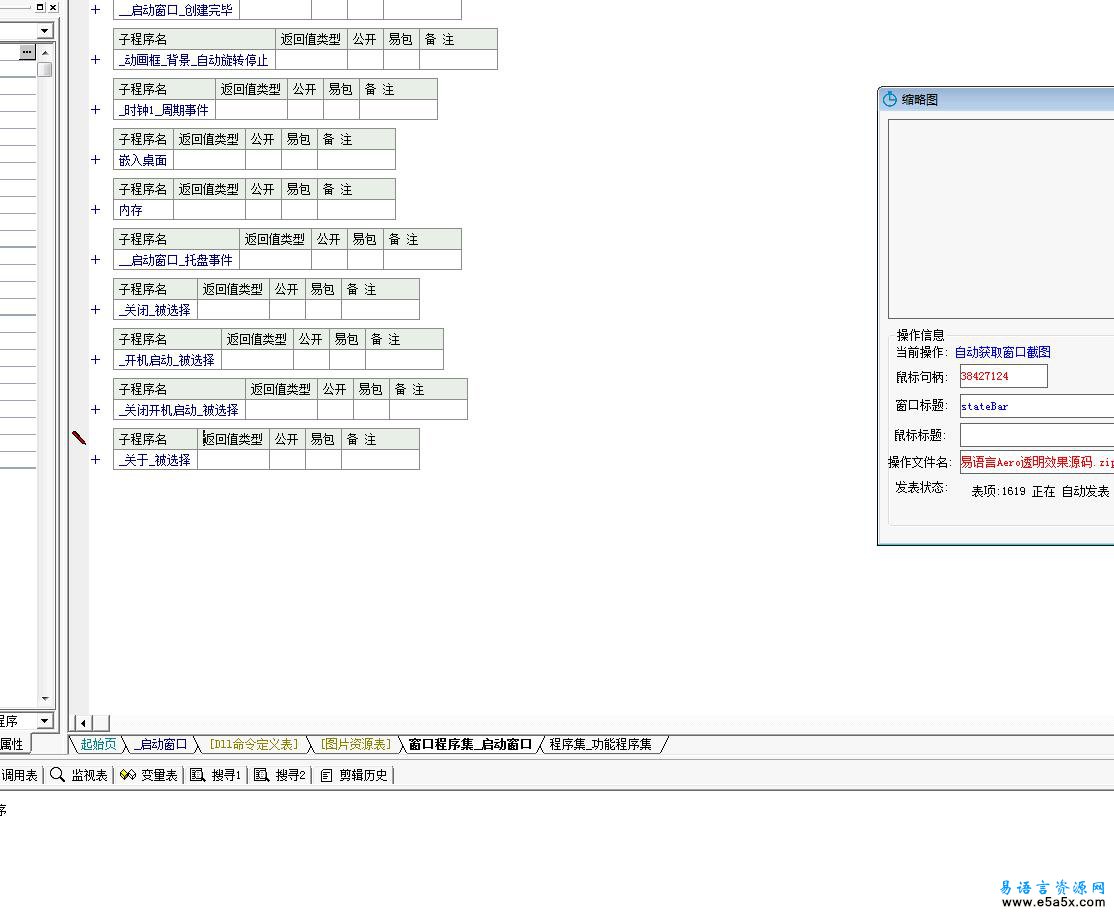Expand the _时钟1_周期事件 subroutine
This screenshot has height=915, width=1114.
96,110
